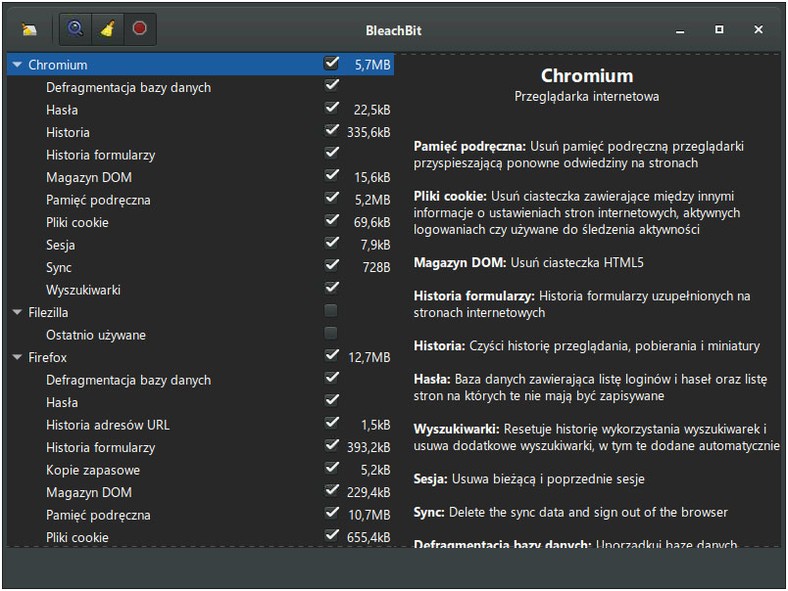Select Firefox's Kopie zapasowe item
Image resolution: width=788 pixels, height=591 pixels.
(x=93, y=470)
